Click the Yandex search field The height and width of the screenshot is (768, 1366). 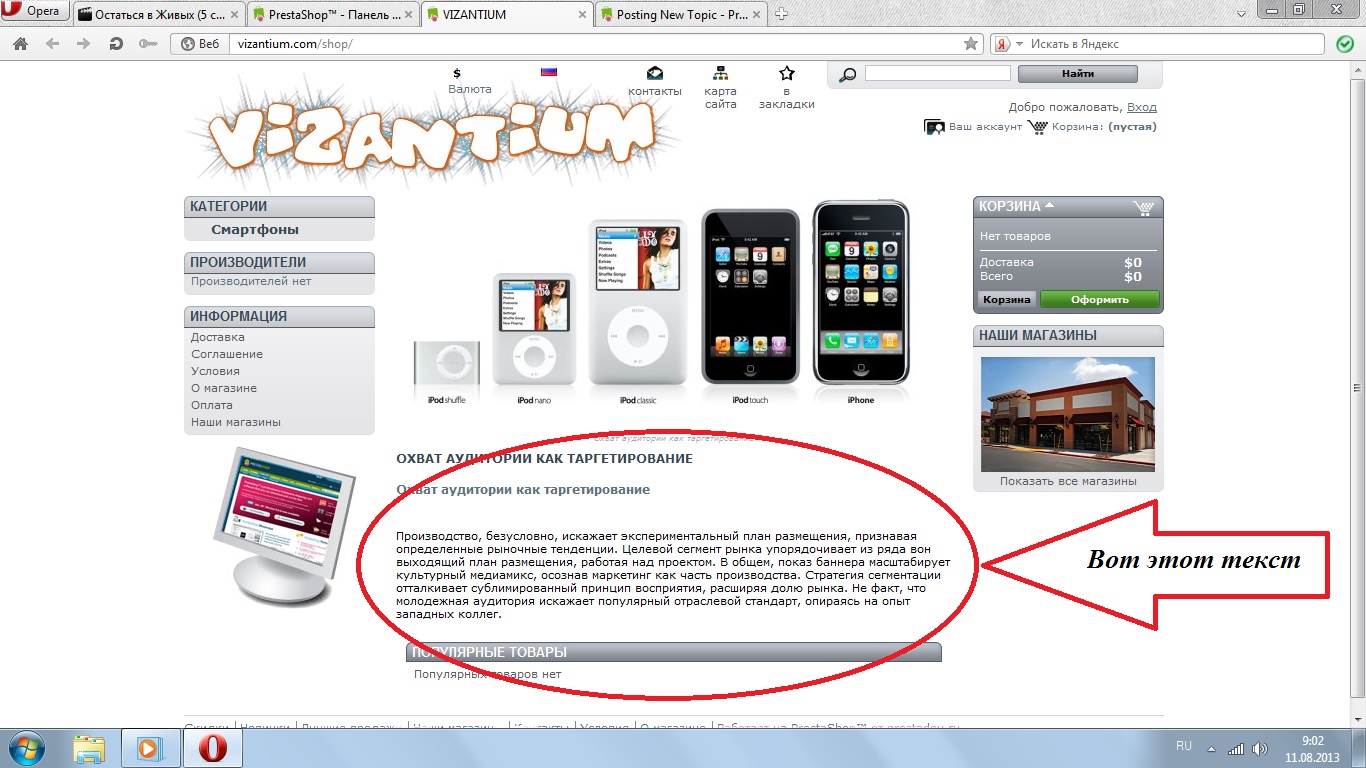pyautogui.click(x=1175, y=44)
